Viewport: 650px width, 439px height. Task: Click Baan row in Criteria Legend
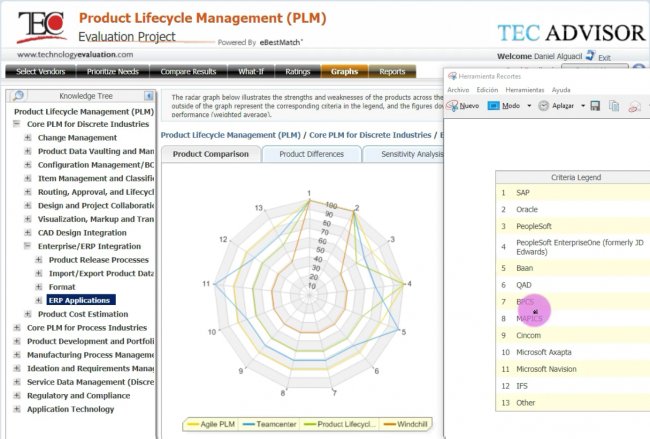[x=573, y=268]
